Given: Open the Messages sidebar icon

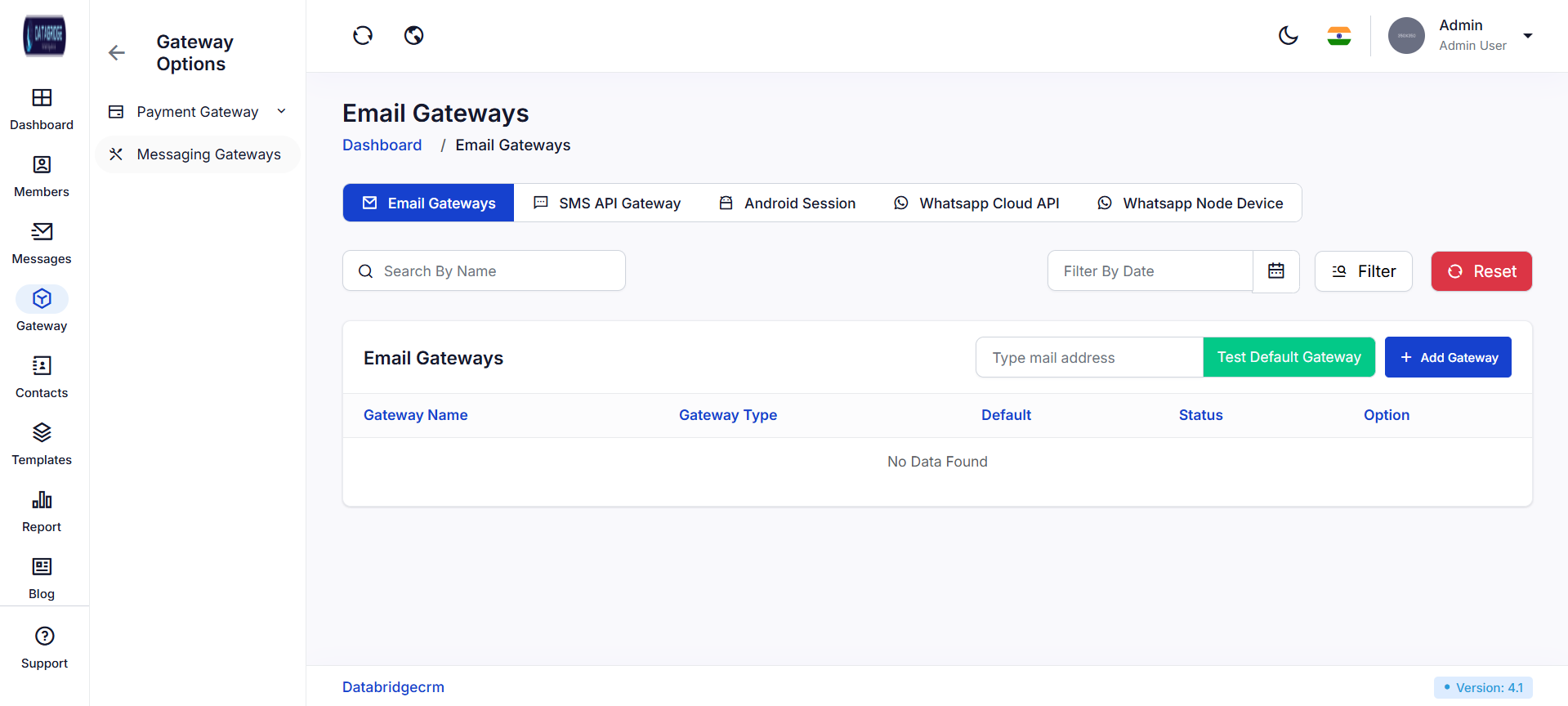Looking at the screenshot, I should pos(42,233).
